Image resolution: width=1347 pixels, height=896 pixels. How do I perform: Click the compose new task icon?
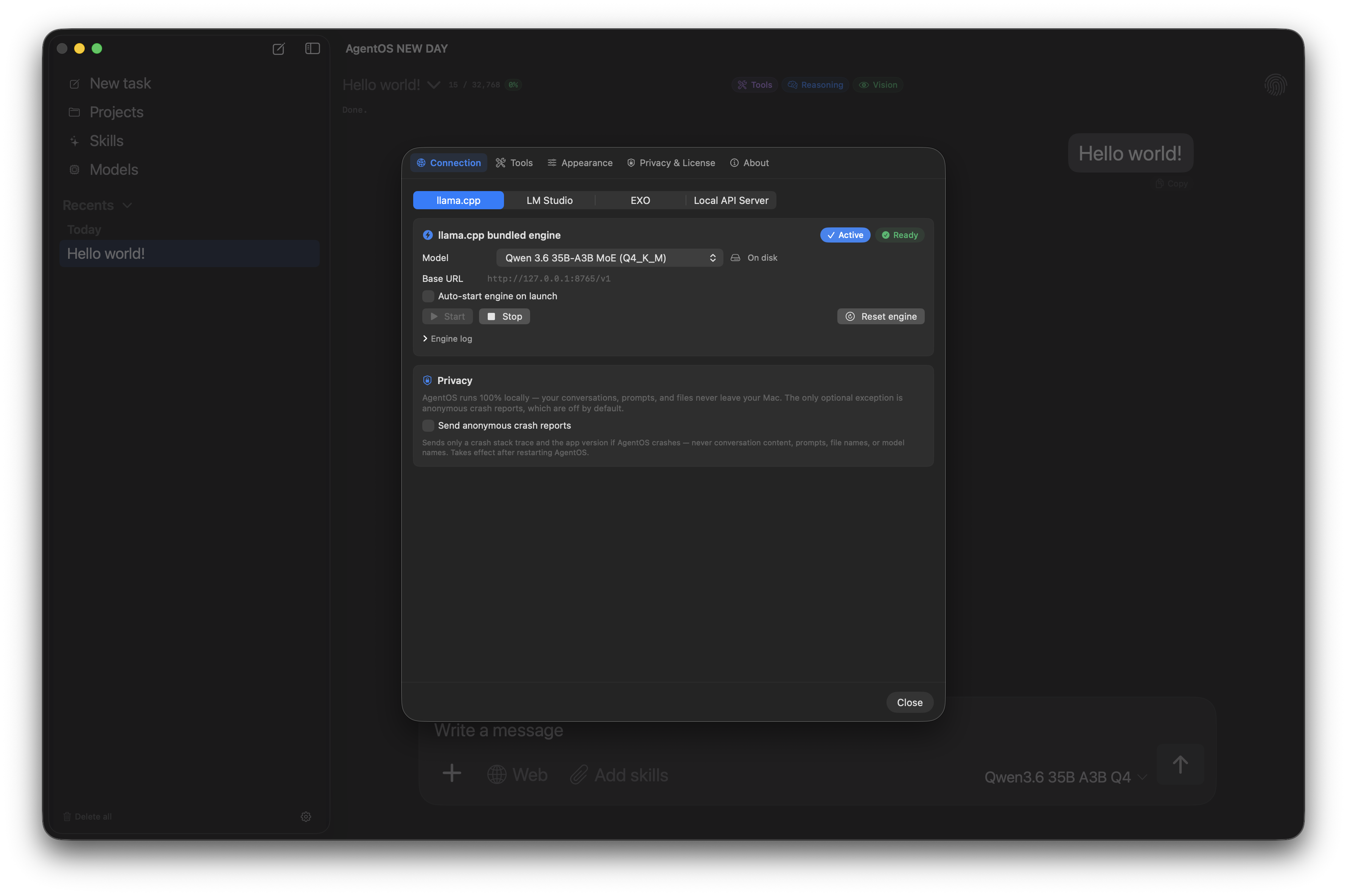pos(278,48)
